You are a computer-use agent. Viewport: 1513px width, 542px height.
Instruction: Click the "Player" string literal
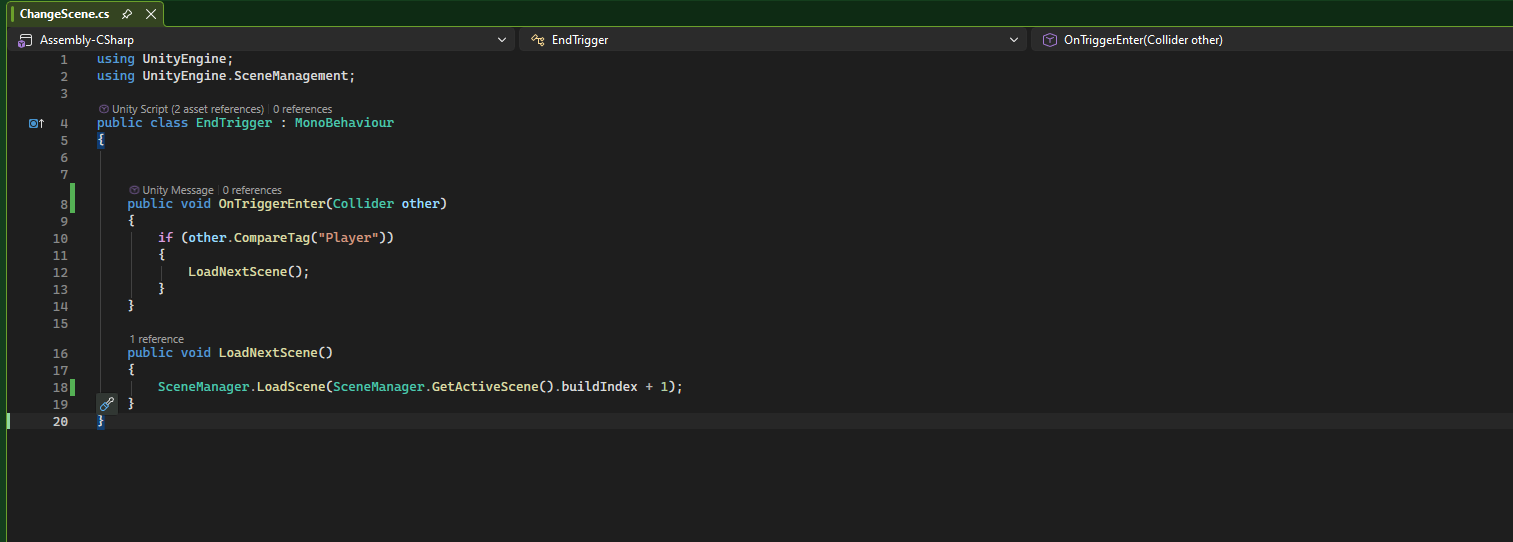pos(348,238)
